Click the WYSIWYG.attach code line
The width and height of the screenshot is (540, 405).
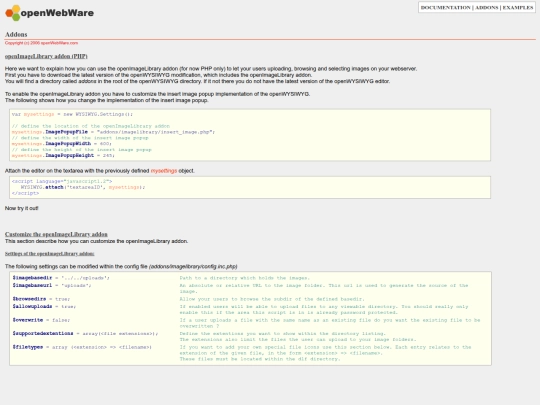coord(83,187)
